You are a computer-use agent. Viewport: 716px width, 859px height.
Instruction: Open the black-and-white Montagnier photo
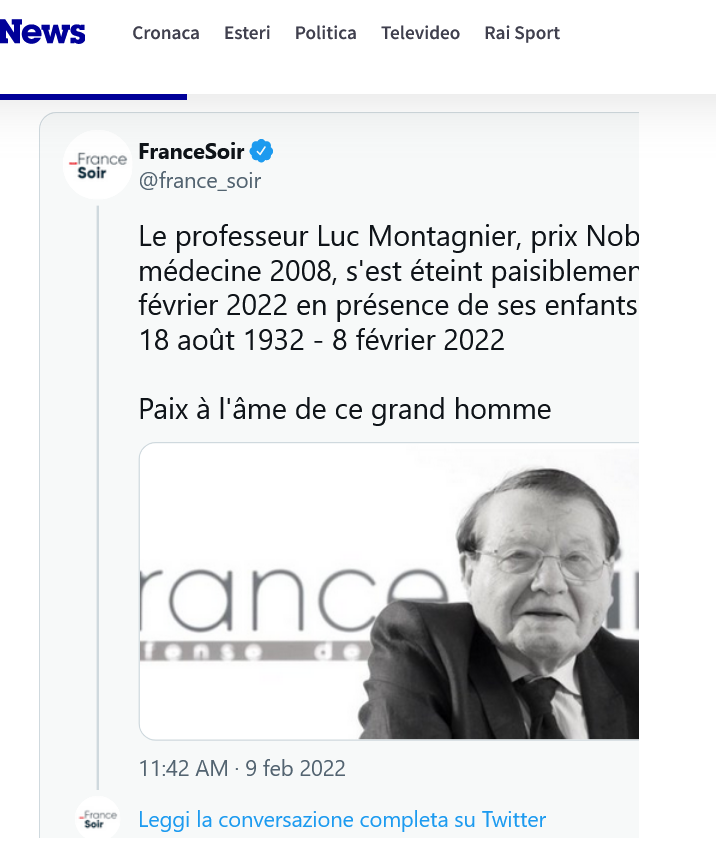click(389, 591)
